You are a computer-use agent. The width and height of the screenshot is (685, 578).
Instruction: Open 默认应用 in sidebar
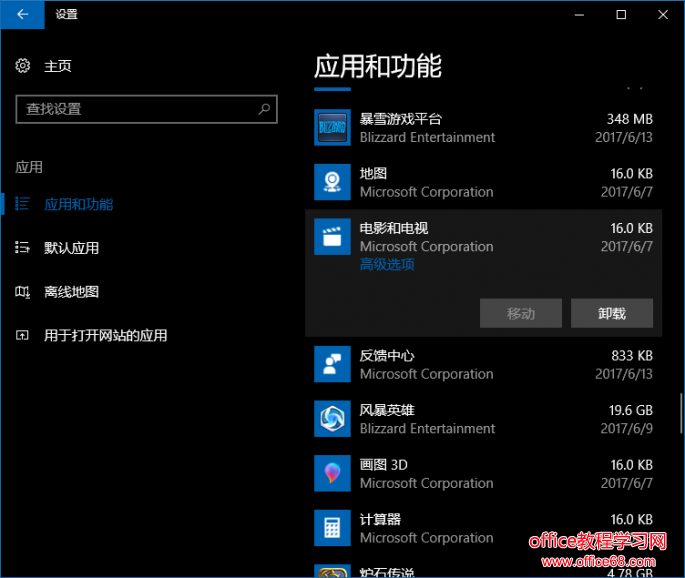point(72,248)
